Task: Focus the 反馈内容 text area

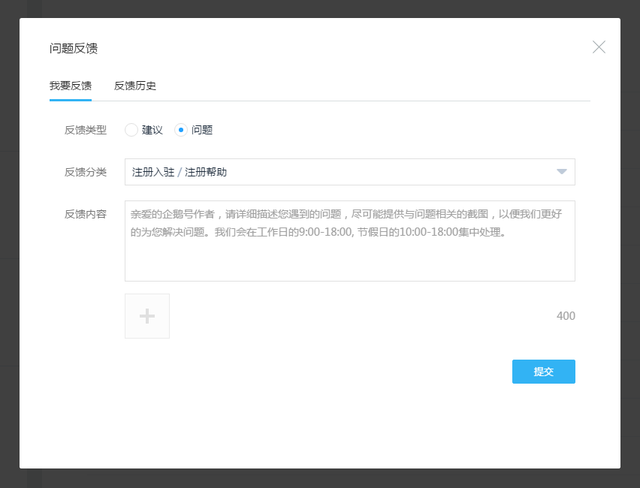Action: pos(350,241)
